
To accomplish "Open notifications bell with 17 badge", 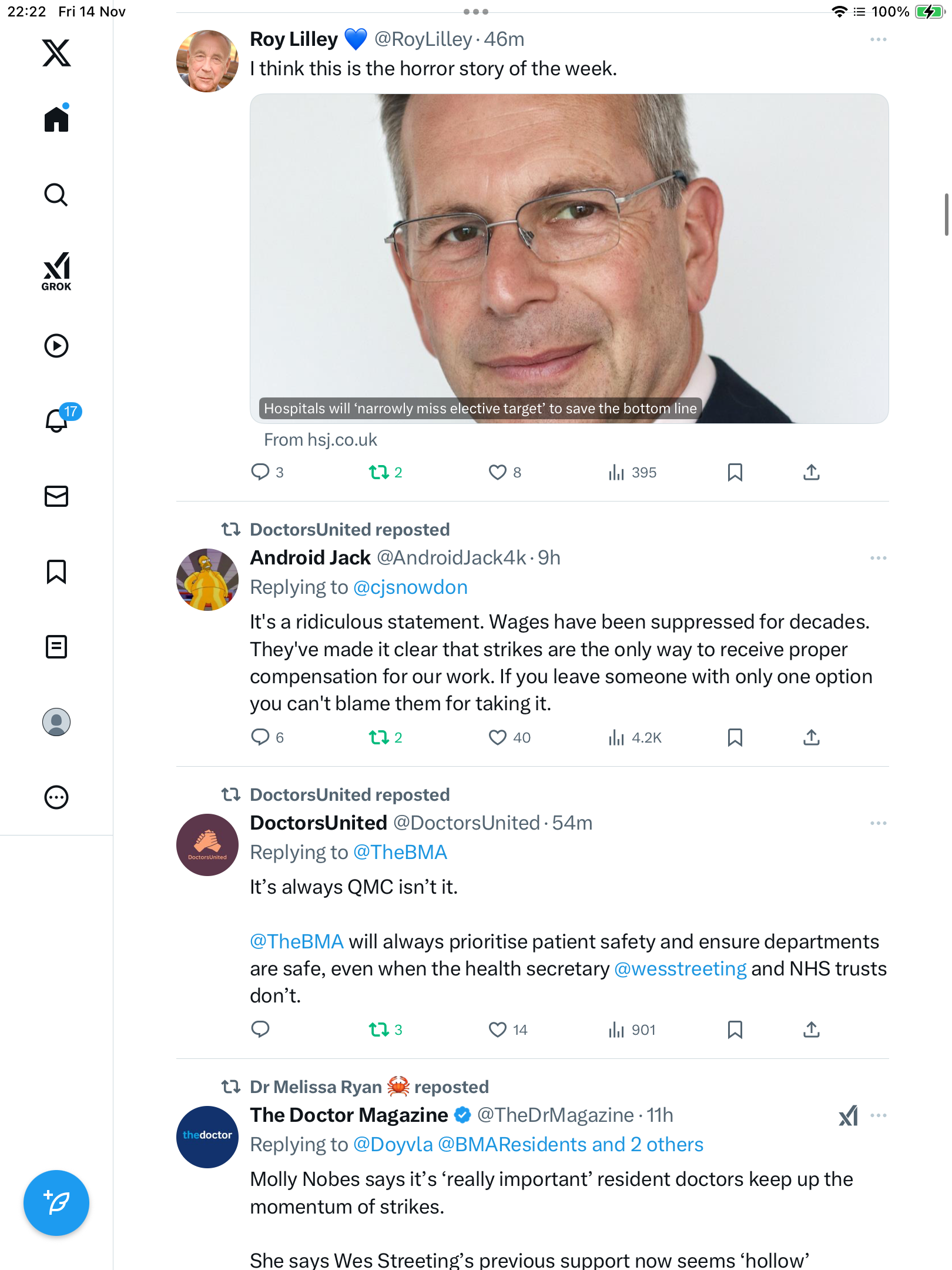I will 58,420.
